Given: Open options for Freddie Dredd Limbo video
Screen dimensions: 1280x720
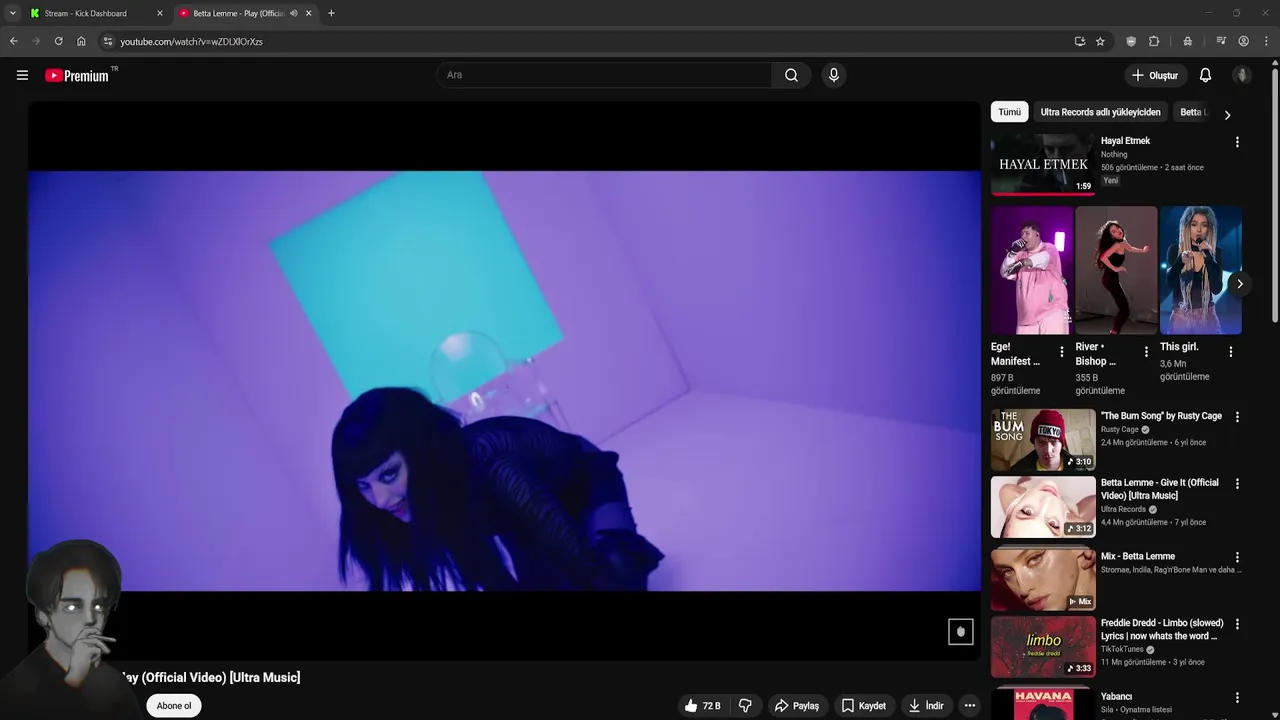Looking at the screenshot, I should tap(1237, 624).
